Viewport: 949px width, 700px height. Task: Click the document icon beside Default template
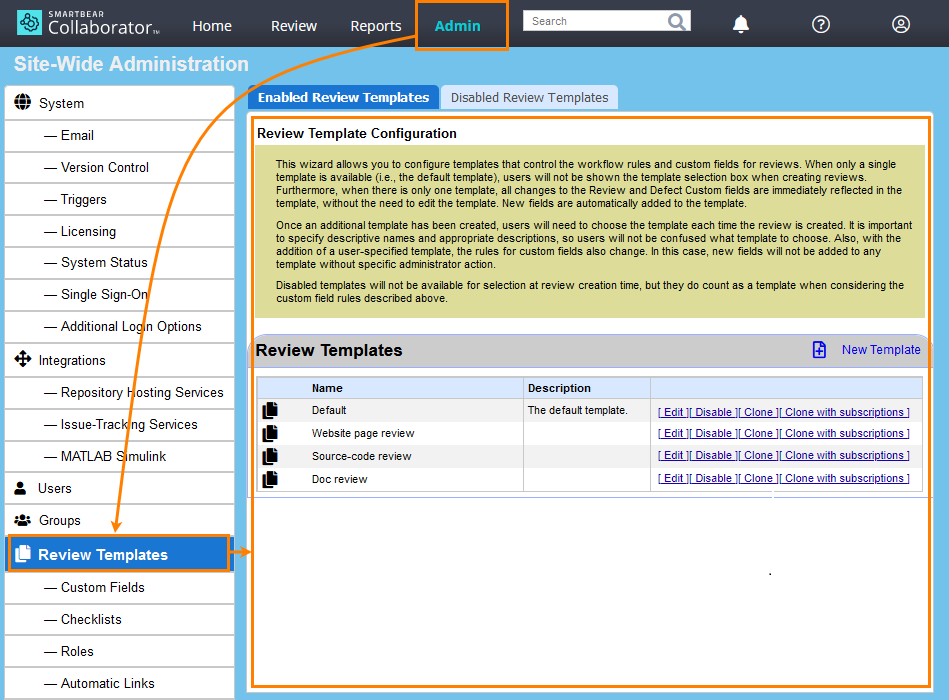[x=269, y=409]
